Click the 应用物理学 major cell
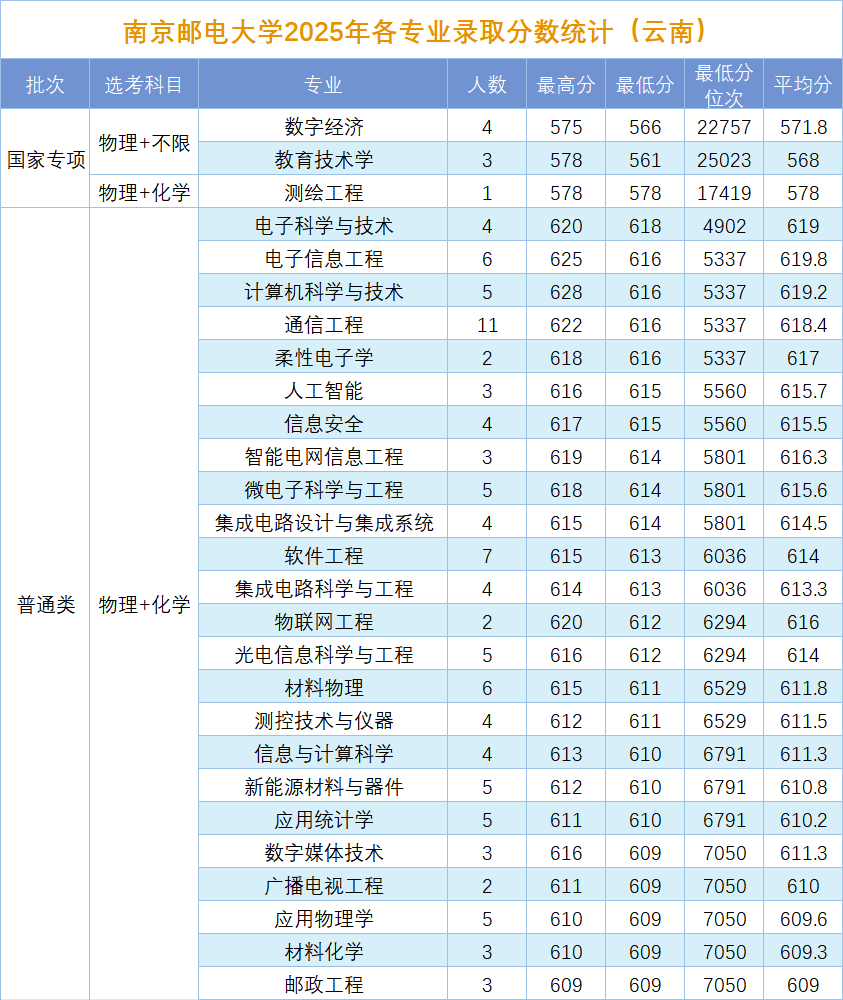The height and width of the screenshot is (1000, 843). point(323,919)
